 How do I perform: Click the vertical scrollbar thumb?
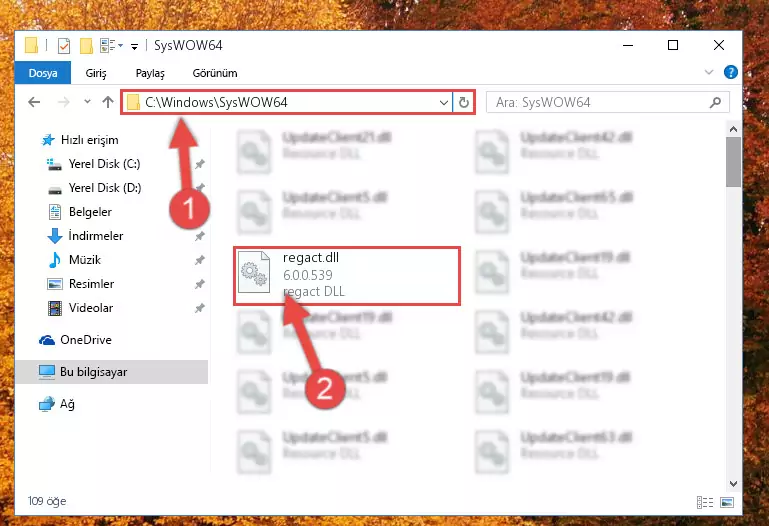click(x=733, y=162)
